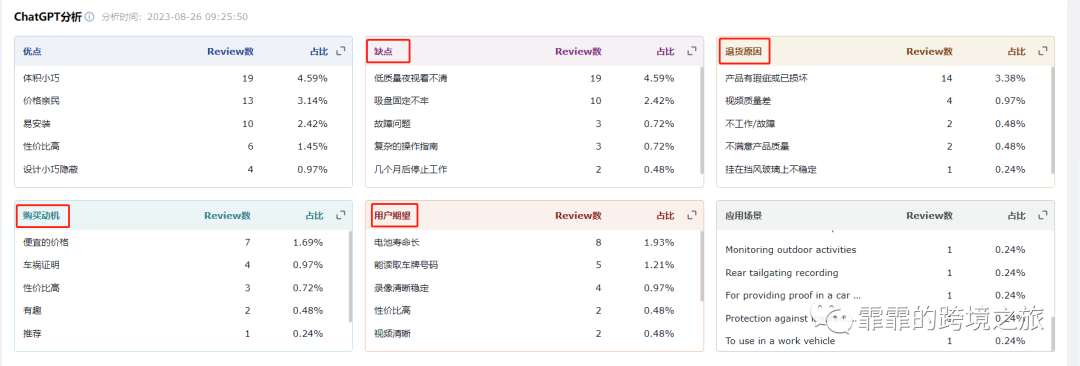Viewport: 1080px width, 366px height.
Task: Expand the 缺点 panel with its corner icon
Action: pyautogui.click(x=692, y=51)
